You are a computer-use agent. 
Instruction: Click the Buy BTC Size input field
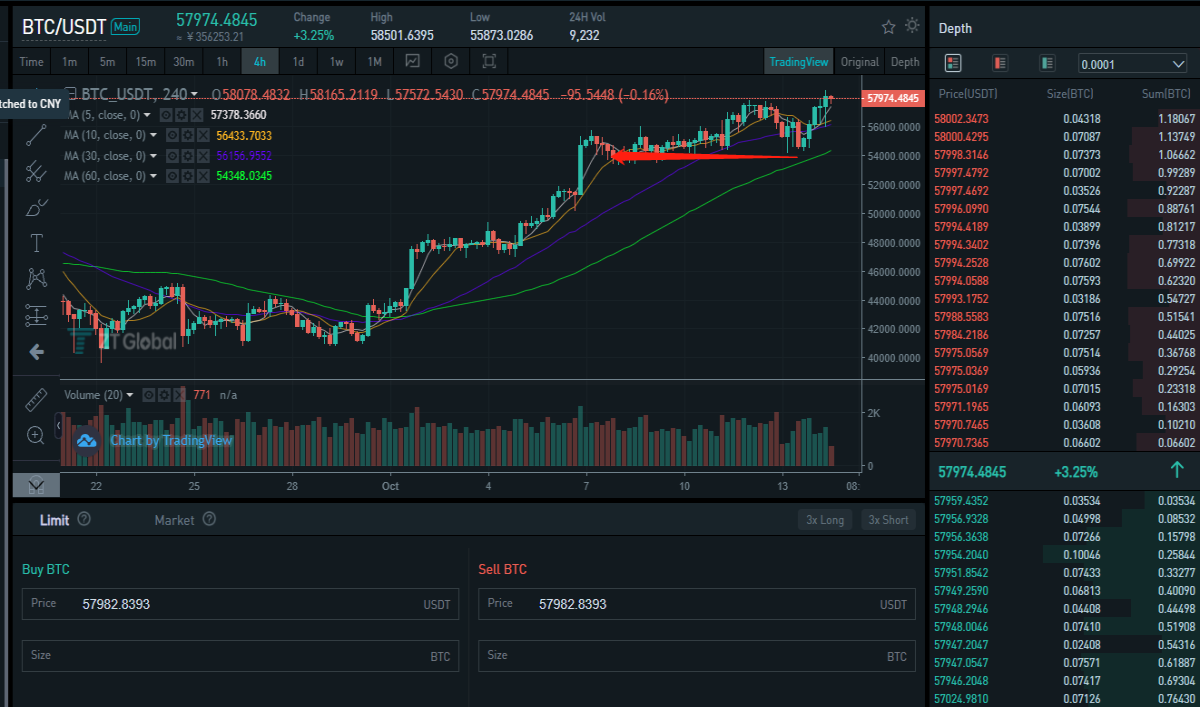click(240, 656)
